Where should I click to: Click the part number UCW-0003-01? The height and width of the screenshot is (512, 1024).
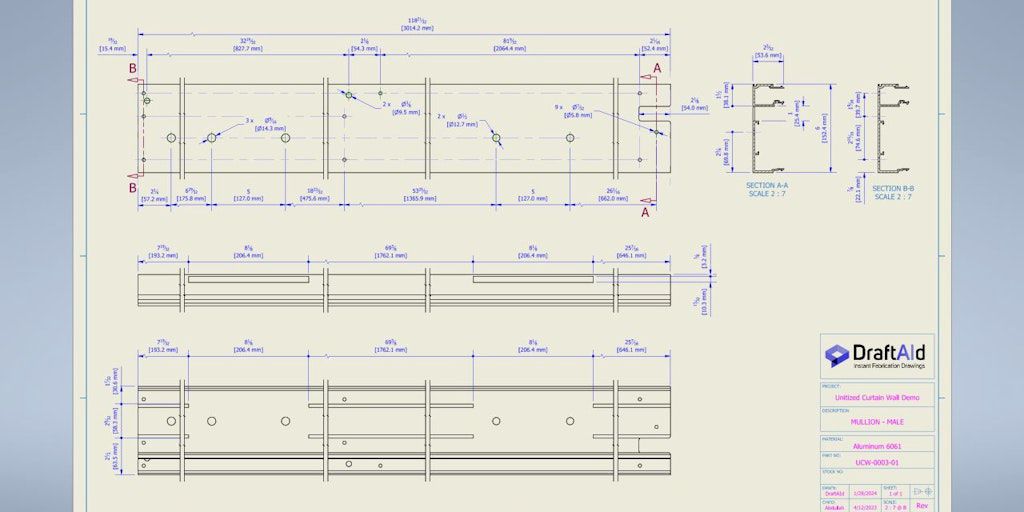click(x=877, y=462)
